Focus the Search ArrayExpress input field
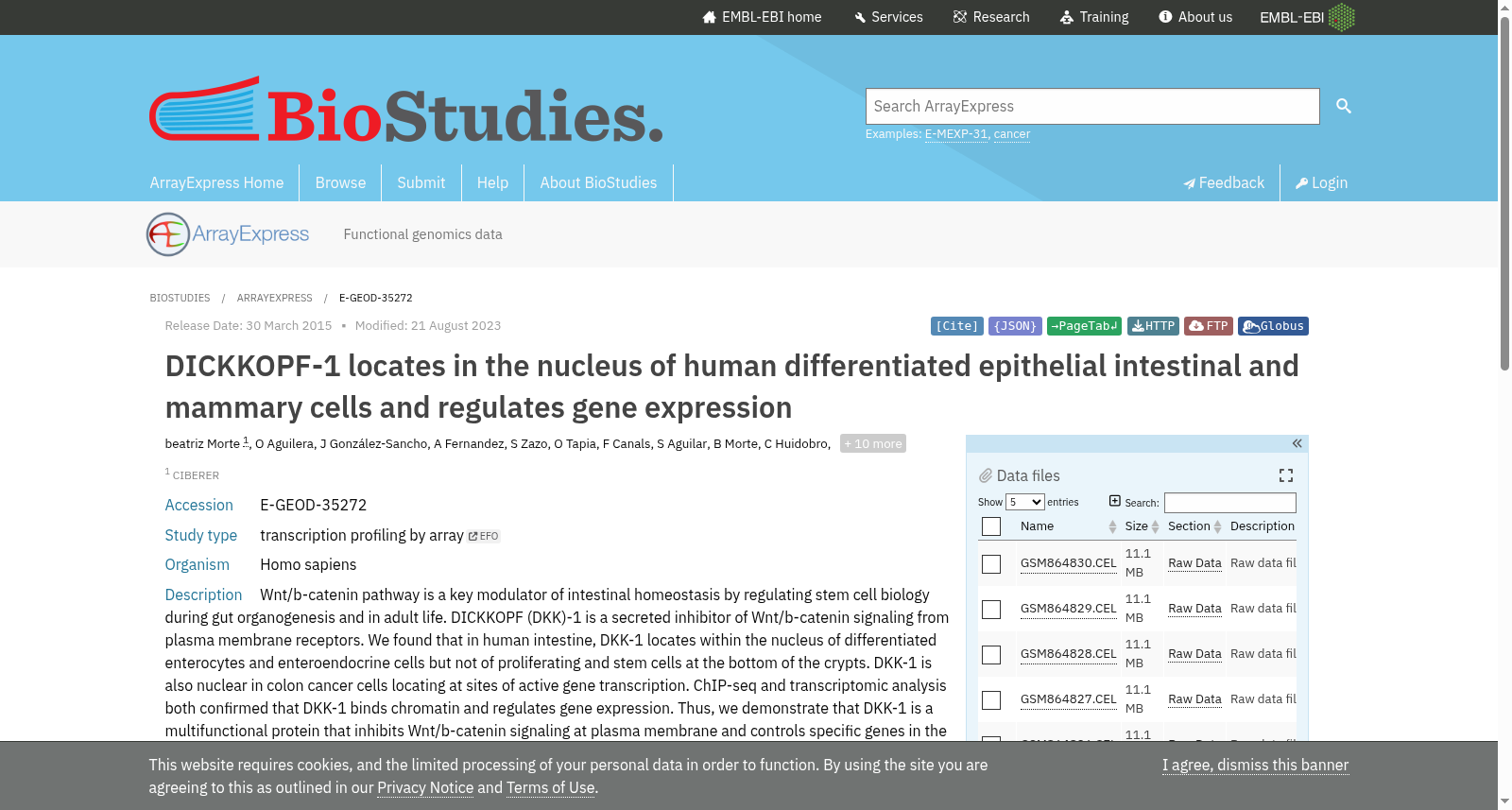The width and height of the screenshot is (1512, 810). (x=1092, y=106)
